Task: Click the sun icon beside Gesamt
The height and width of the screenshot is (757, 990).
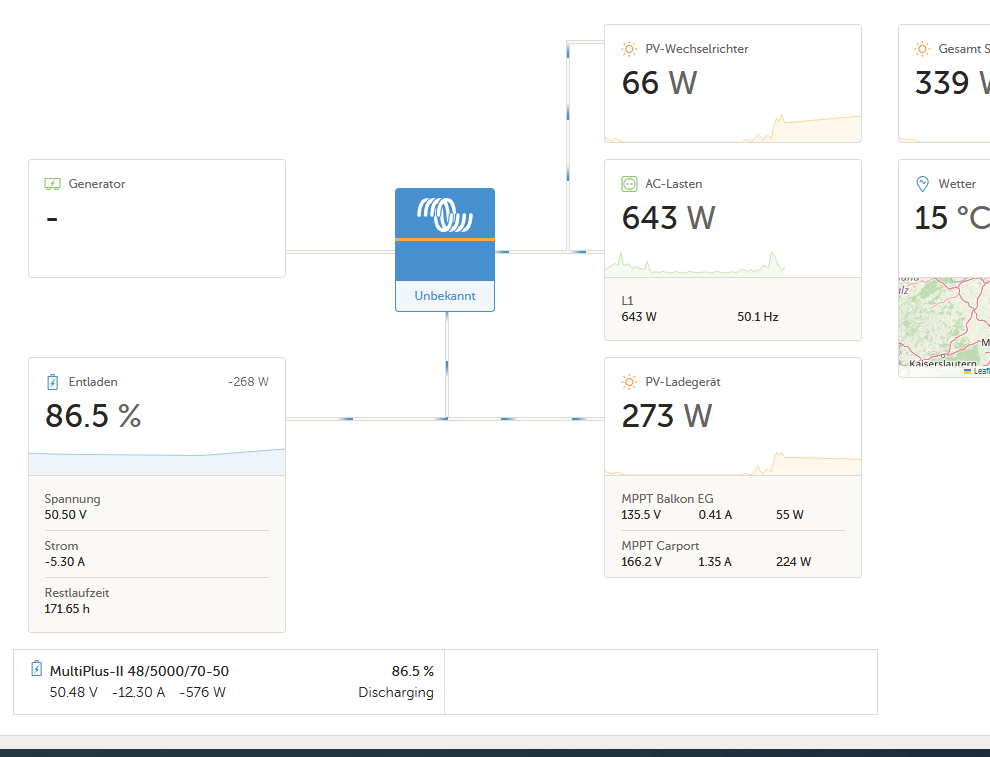Action: point(922,49)
